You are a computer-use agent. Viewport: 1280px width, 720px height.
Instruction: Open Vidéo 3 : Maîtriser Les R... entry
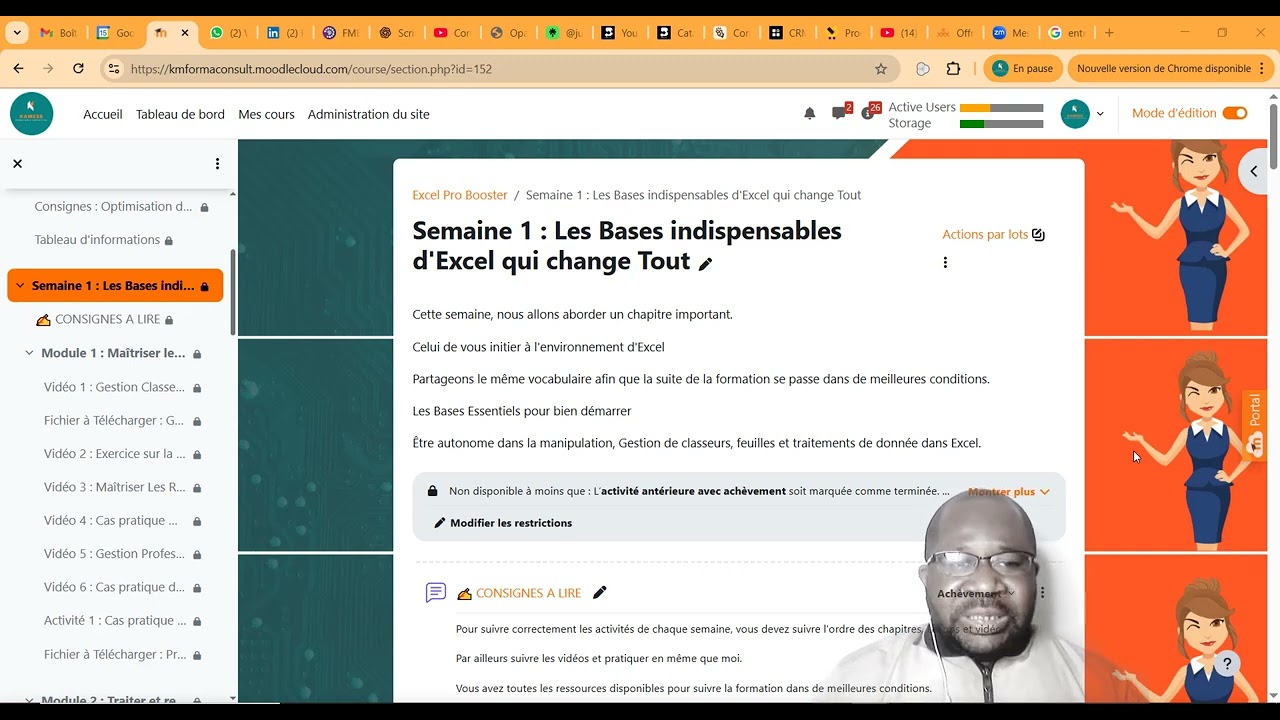[x=114, y=487]
